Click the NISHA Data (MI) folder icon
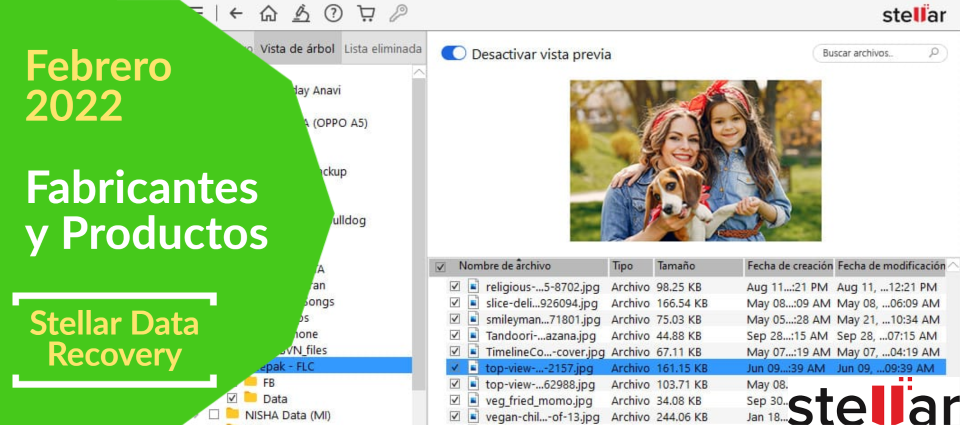 pyautogui.click(x=232, y=414)
